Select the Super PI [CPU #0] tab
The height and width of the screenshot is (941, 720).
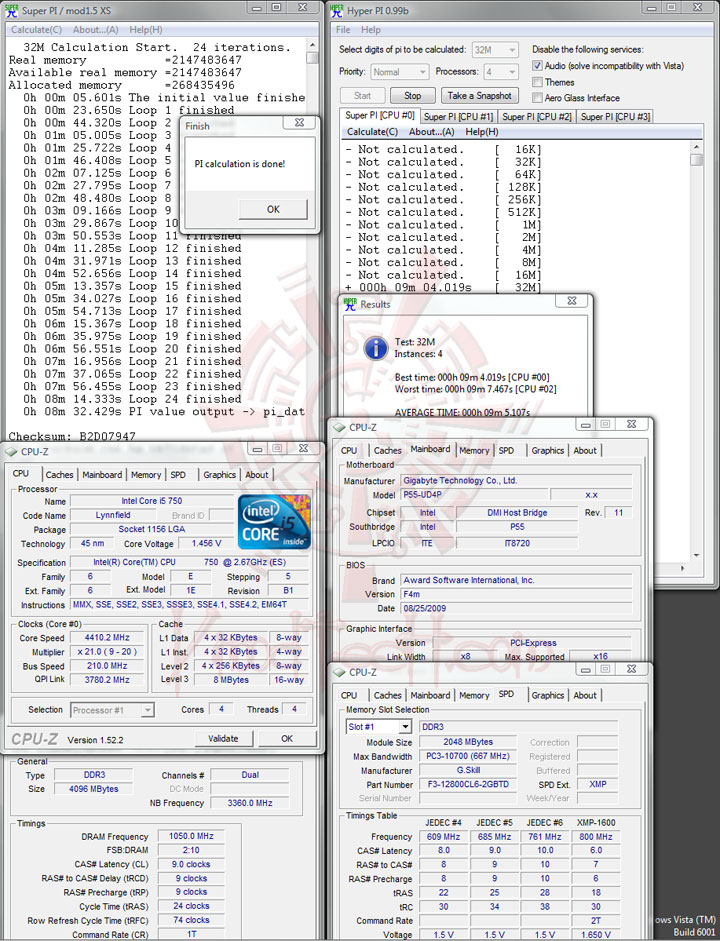380,115
